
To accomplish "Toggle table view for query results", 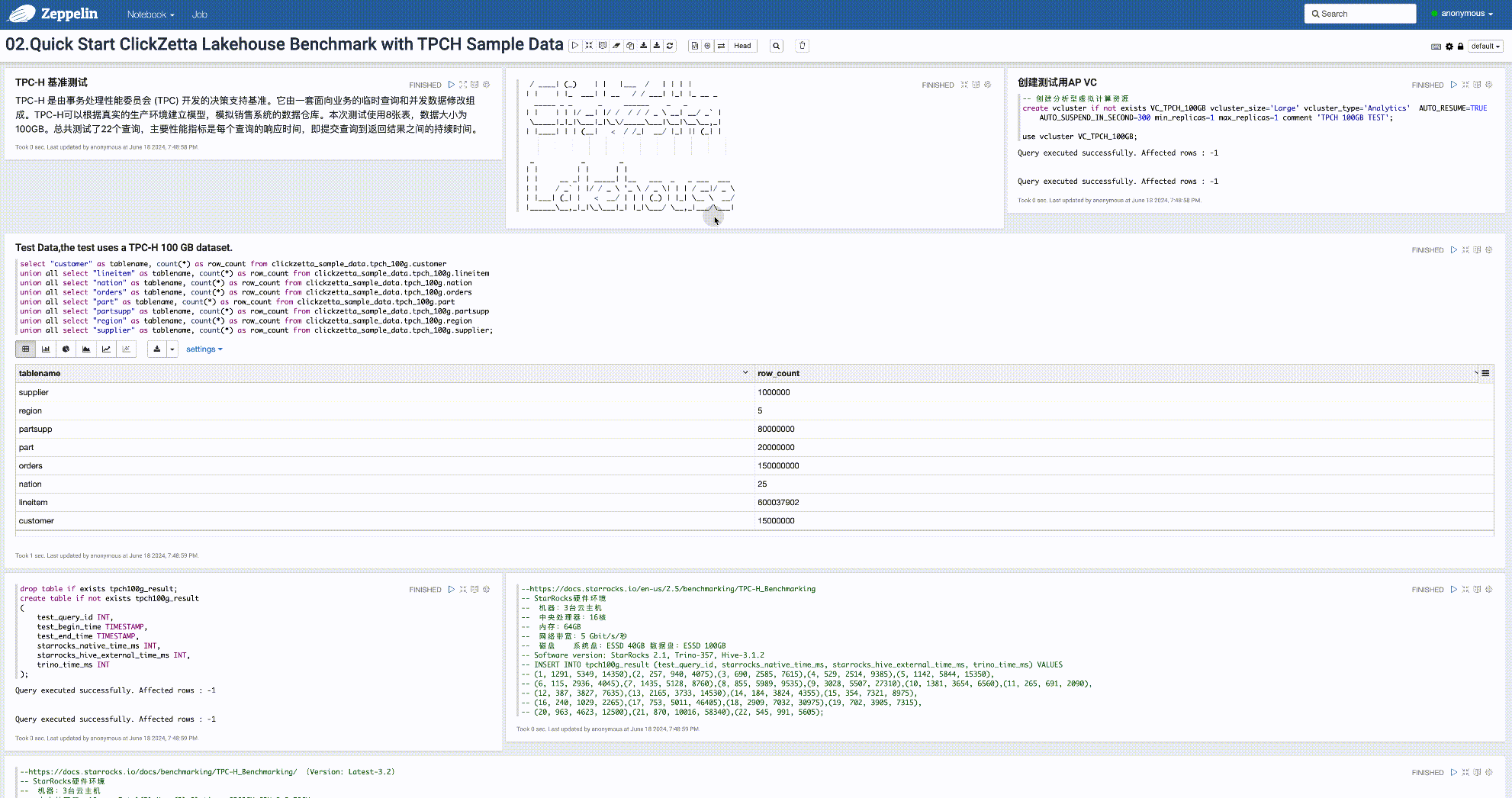I will pos(25,349).
